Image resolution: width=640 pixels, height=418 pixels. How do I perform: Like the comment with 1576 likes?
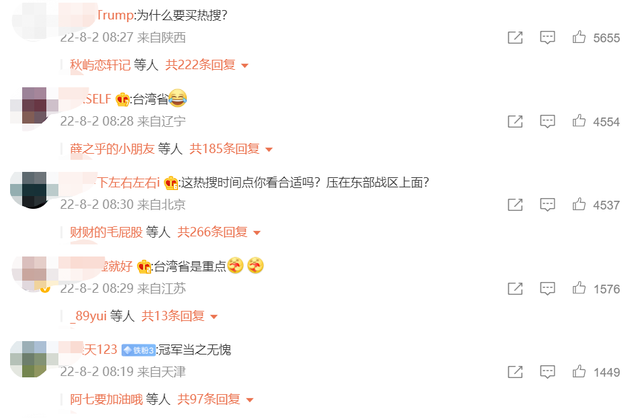point(579,288)
